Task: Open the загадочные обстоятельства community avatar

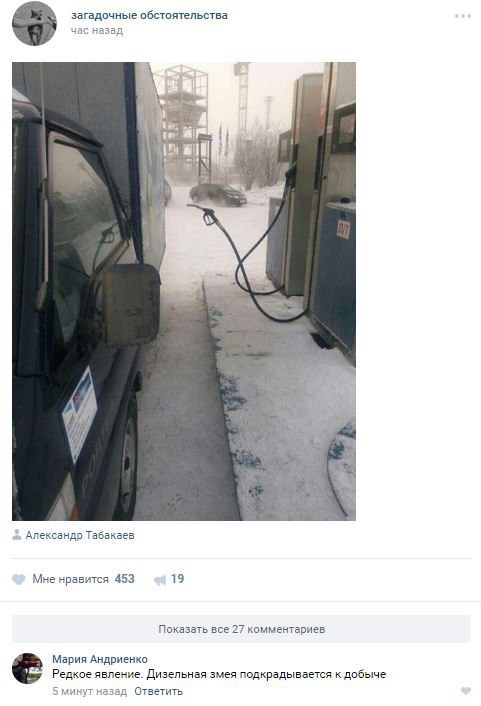Action: click(x=34, y=23)
